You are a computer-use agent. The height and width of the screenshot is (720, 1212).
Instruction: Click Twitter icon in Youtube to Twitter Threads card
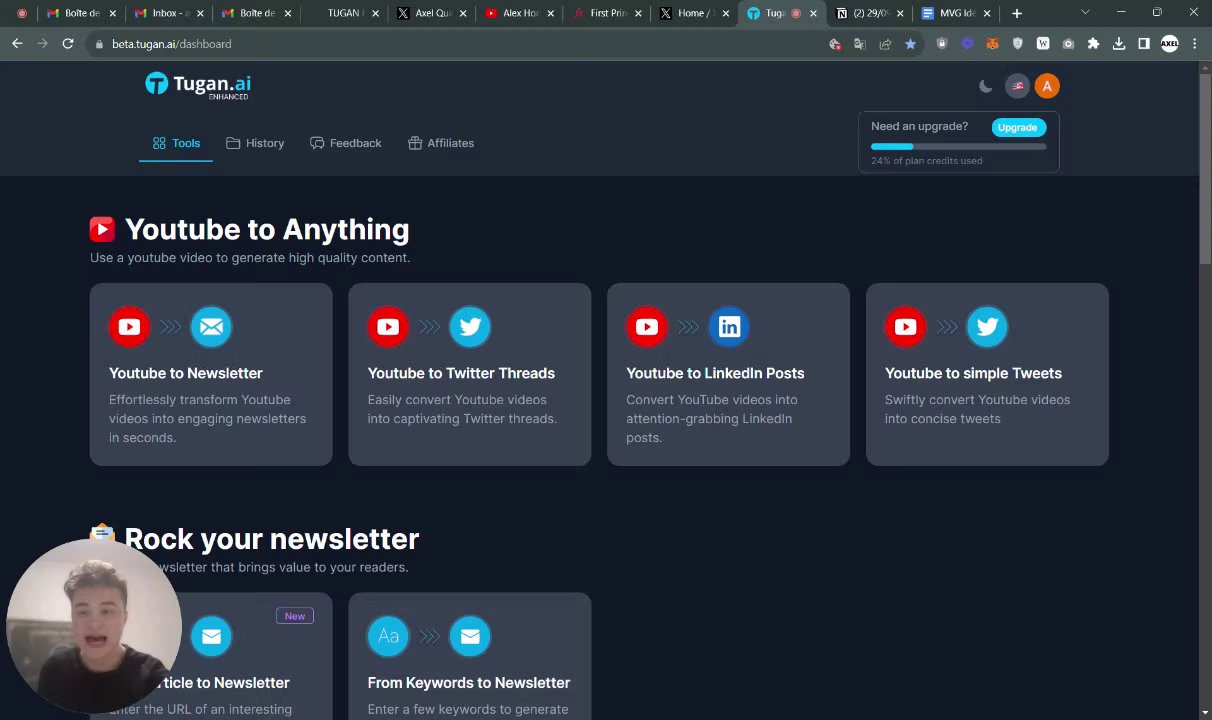pyautogui.click(x=470, y=327)
